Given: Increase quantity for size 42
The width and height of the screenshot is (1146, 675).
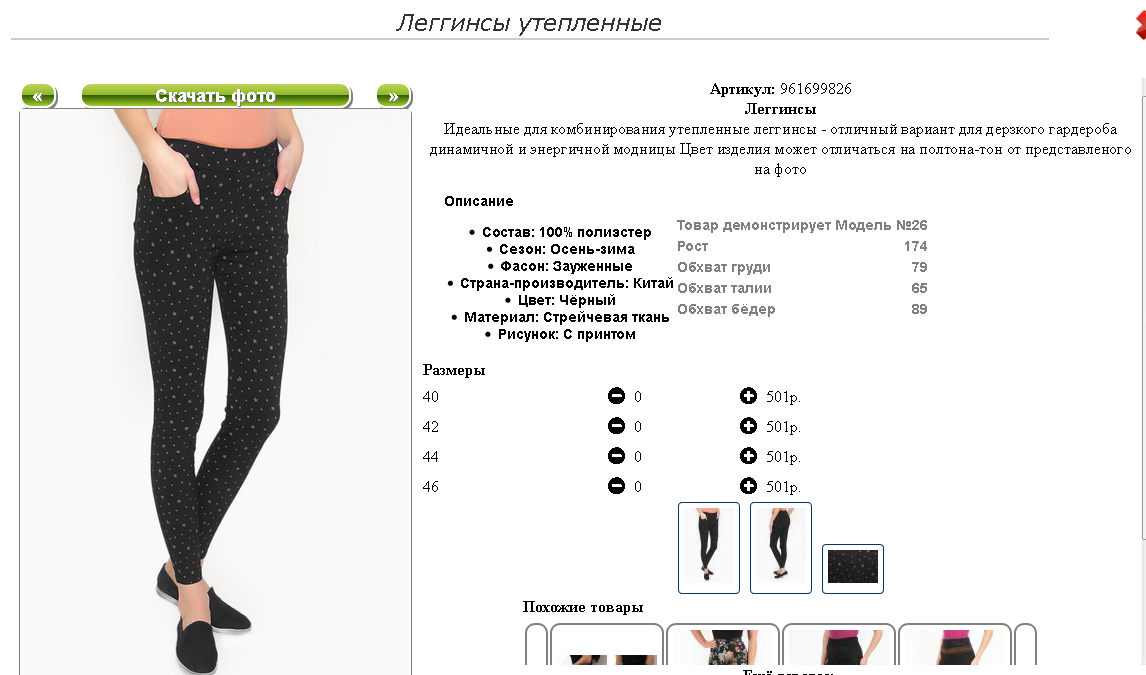Looking at the screenshot, I should pyautogui.click(x=748, y=426).
